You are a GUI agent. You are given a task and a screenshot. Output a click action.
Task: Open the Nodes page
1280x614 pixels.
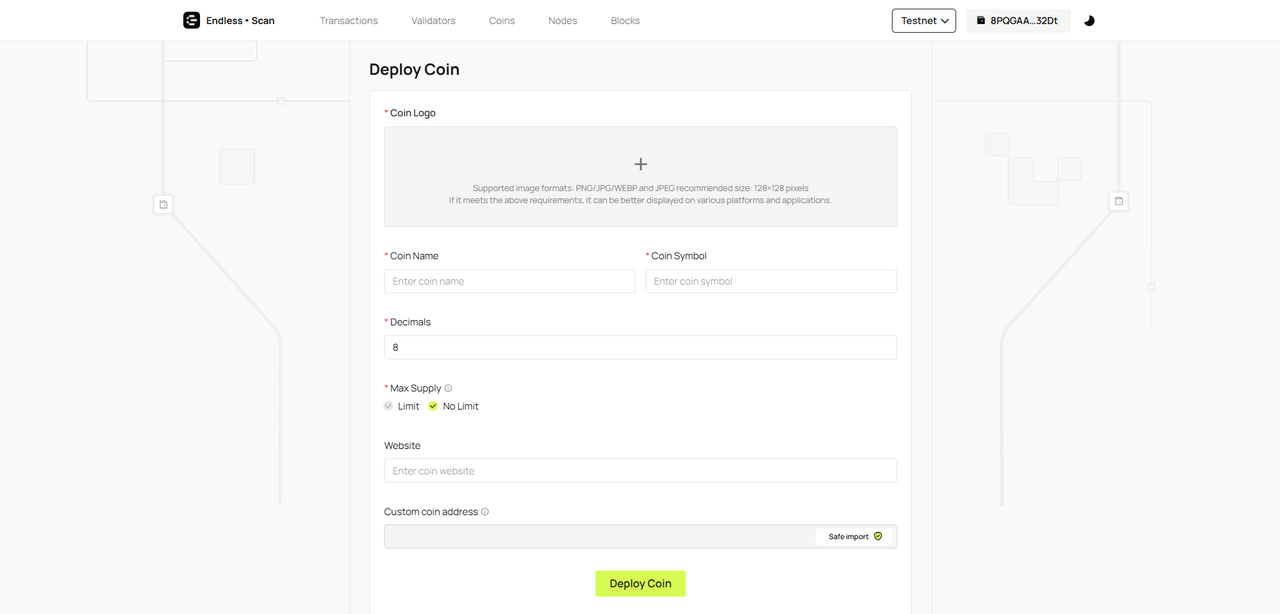563,20
